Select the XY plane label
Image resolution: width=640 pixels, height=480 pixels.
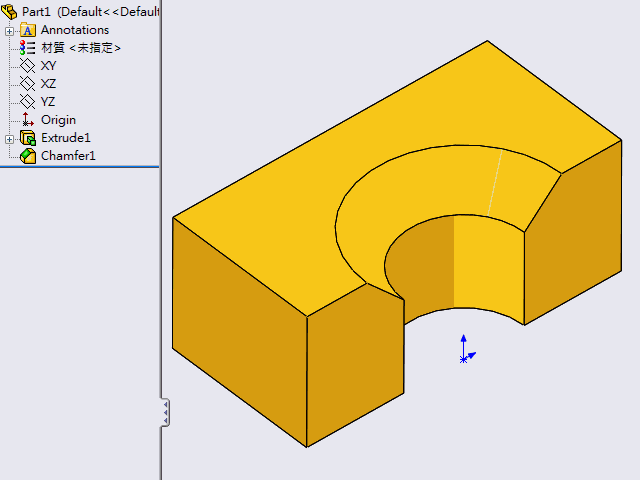48,66
